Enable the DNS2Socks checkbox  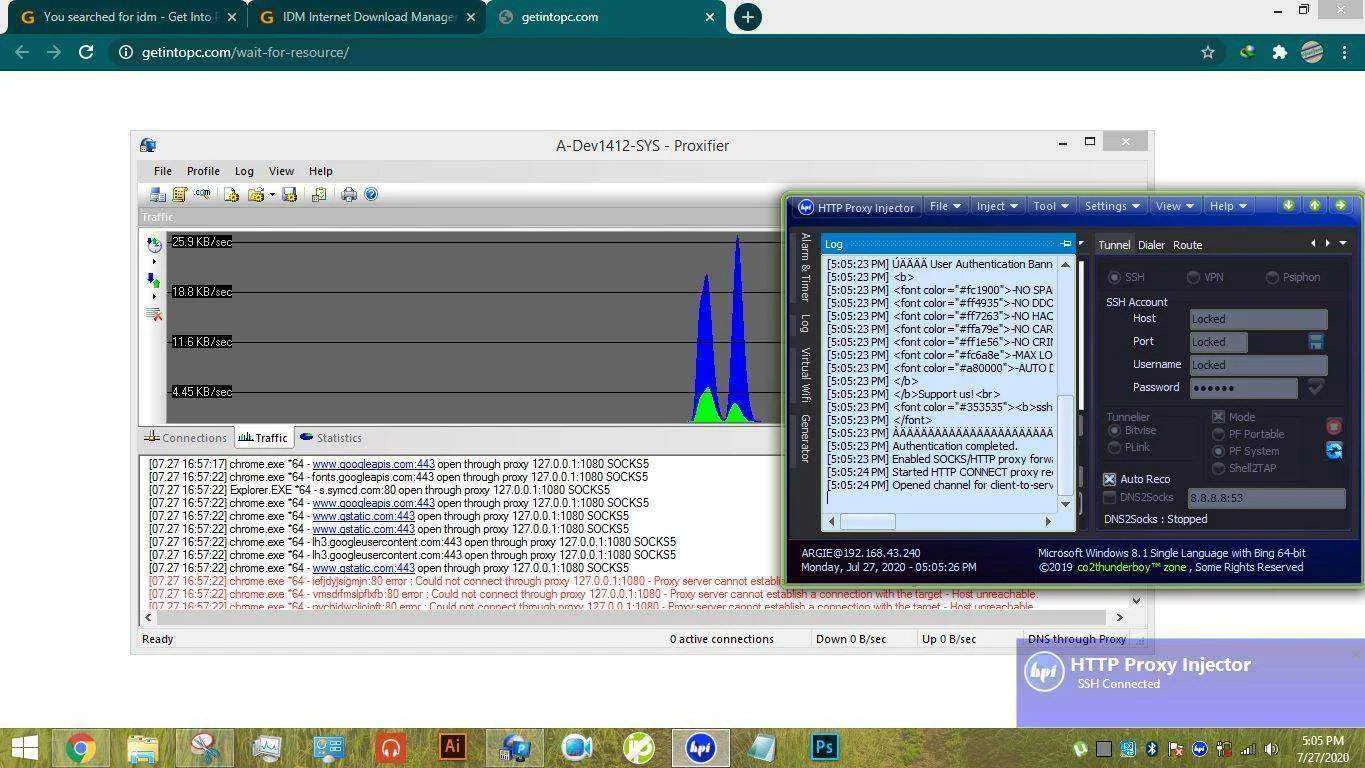pos(1109,497)
